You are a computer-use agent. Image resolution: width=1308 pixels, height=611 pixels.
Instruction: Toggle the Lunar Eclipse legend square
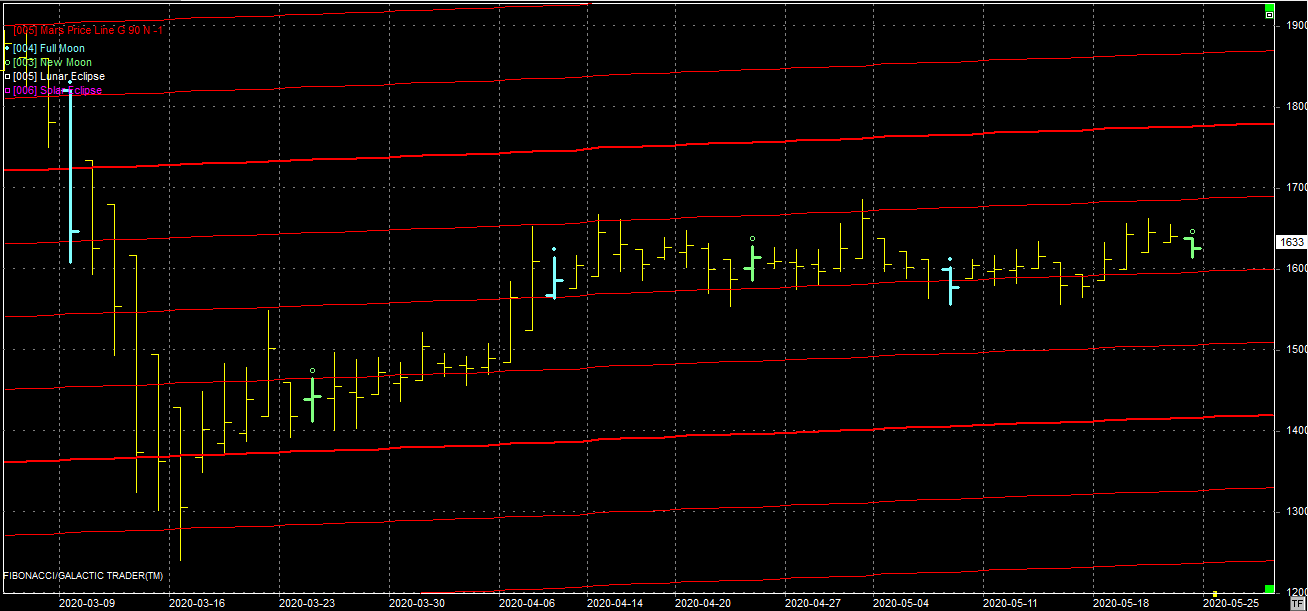point(7,76)
